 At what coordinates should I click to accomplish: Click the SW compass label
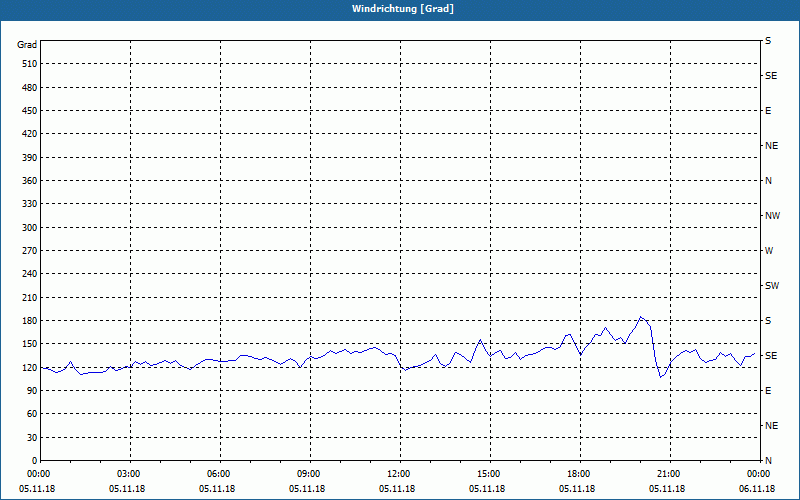coord(772,286)
